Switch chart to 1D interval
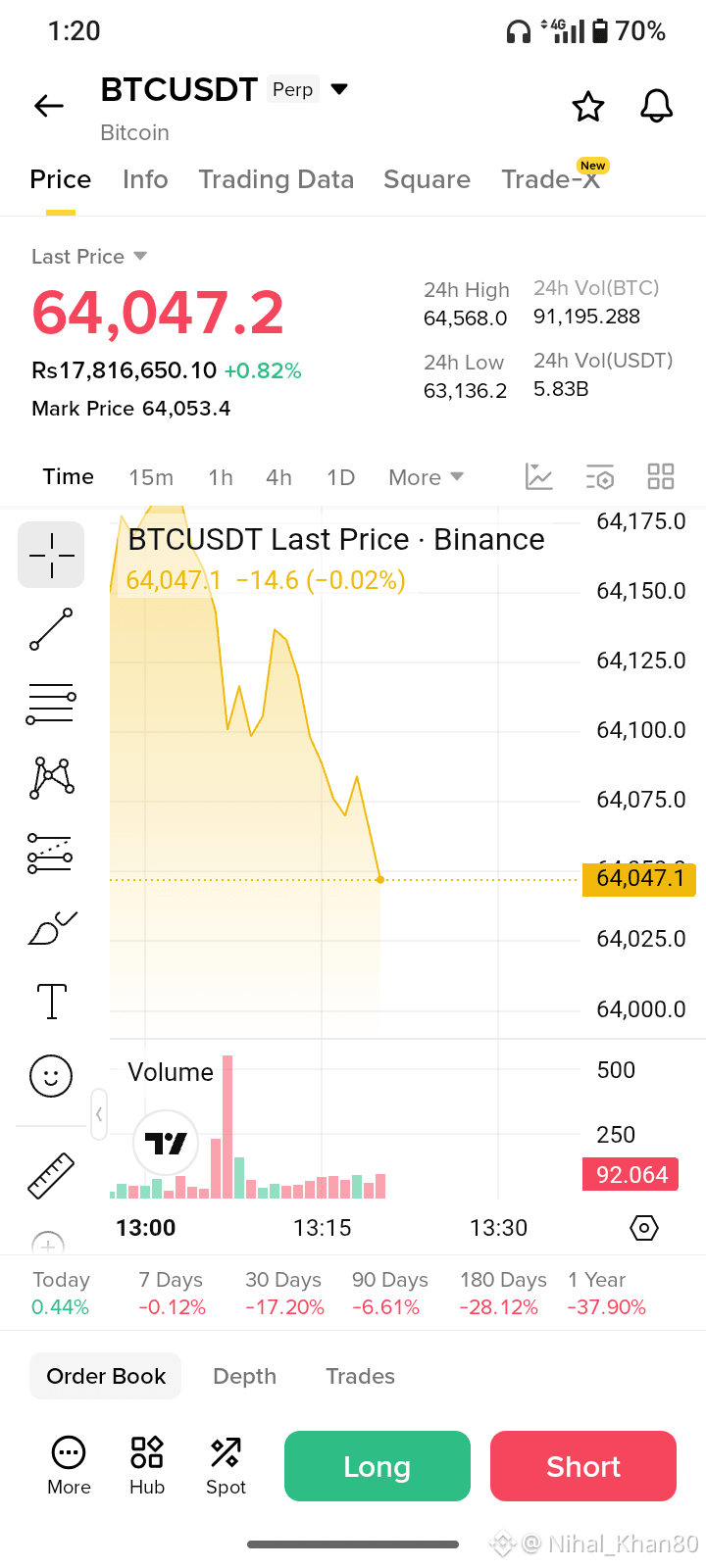Screen dimensions: 706x1568 [x=340, y=477]
